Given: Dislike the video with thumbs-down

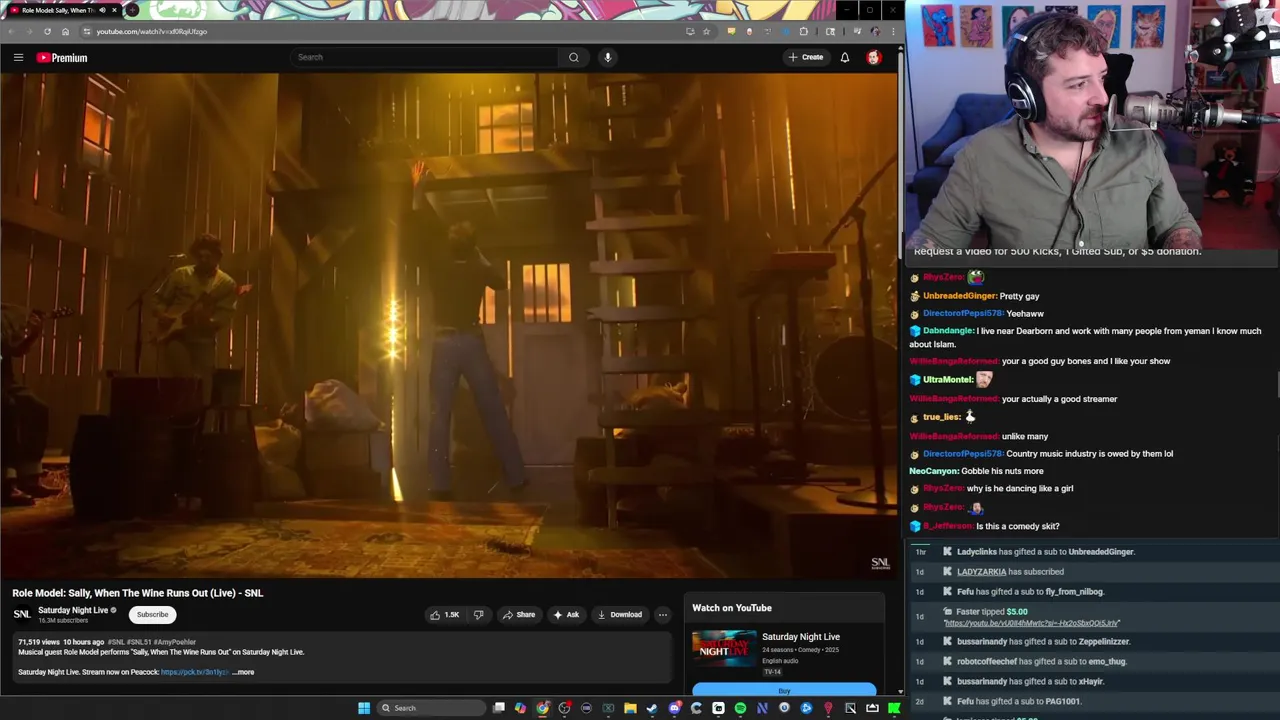Looking at the screenshot, I should 478,615.
